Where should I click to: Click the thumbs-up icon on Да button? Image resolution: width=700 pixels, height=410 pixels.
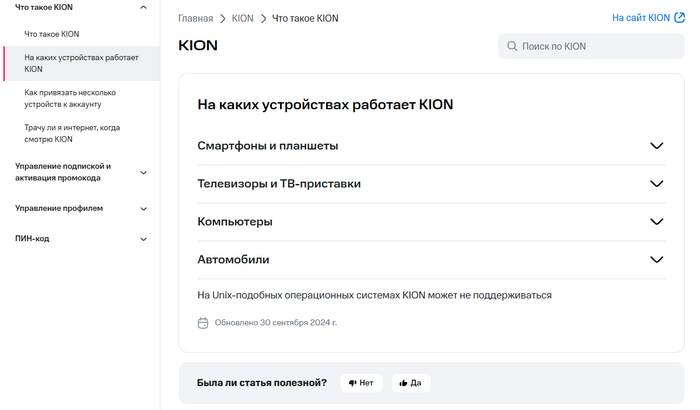403,383
